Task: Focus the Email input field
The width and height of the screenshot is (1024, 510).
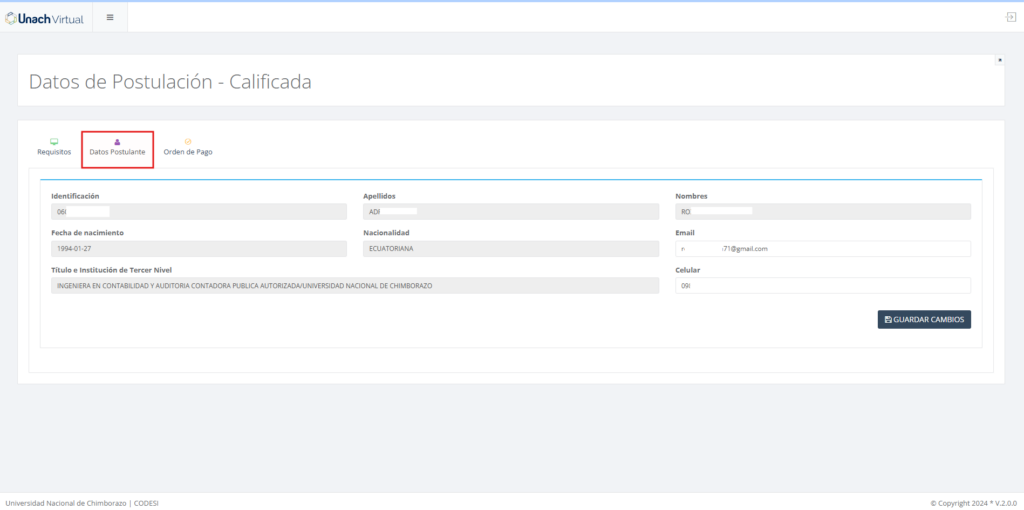Action: (x=822, y=249)
